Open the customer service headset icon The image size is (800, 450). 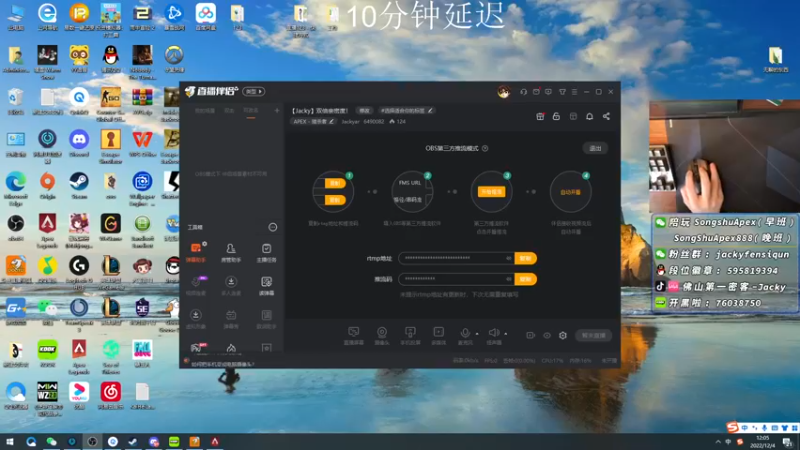point(523,92)
